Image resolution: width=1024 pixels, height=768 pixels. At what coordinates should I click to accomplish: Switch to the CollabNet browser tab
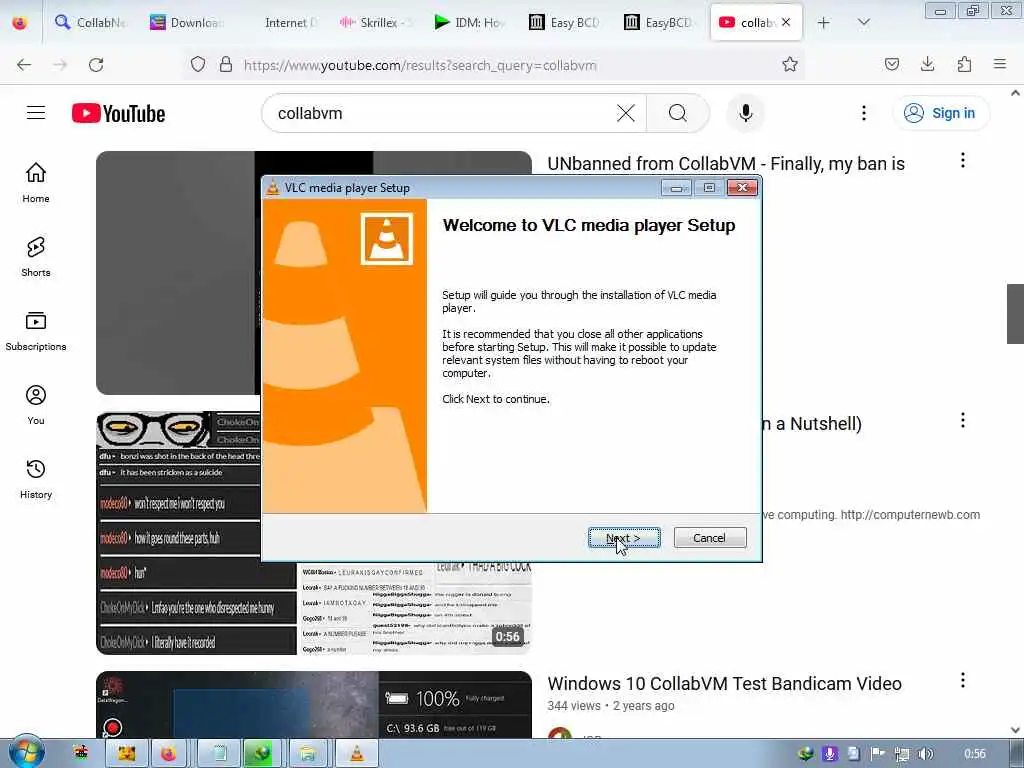90,22
